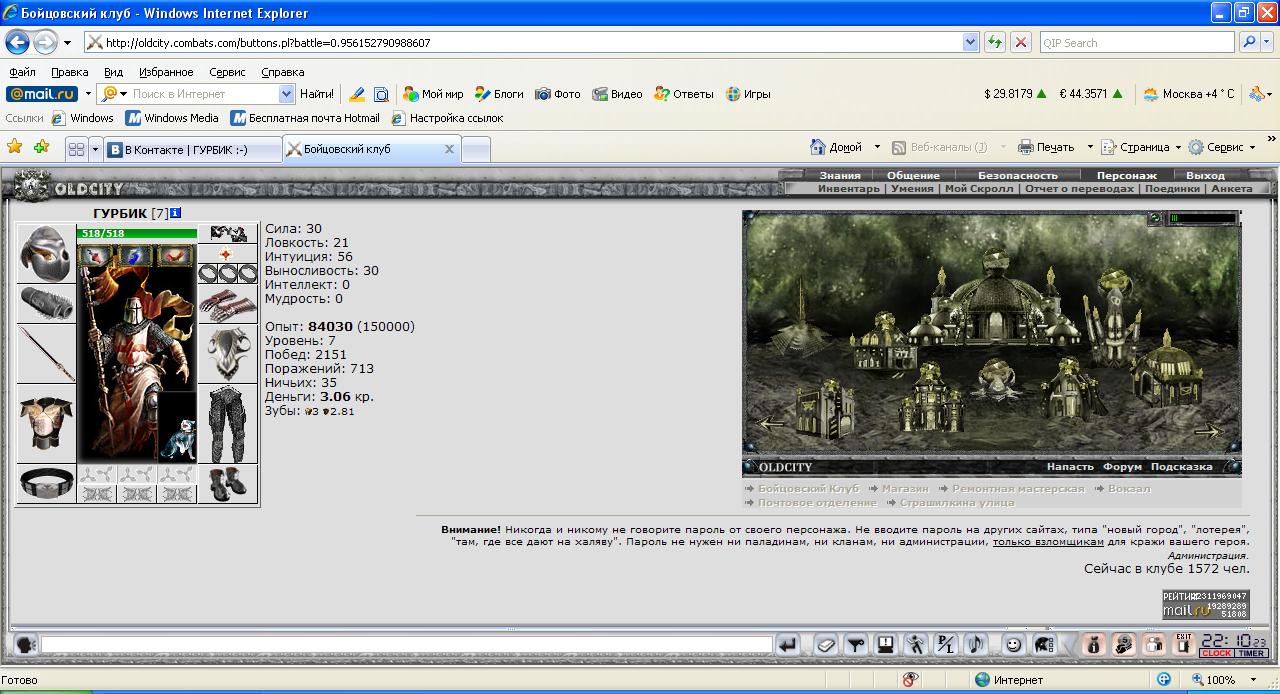Image resolution: width=1280 pixels, height=694 pixels.
Task: Open the smiley emoticons icon
Action: (1013, 645)
